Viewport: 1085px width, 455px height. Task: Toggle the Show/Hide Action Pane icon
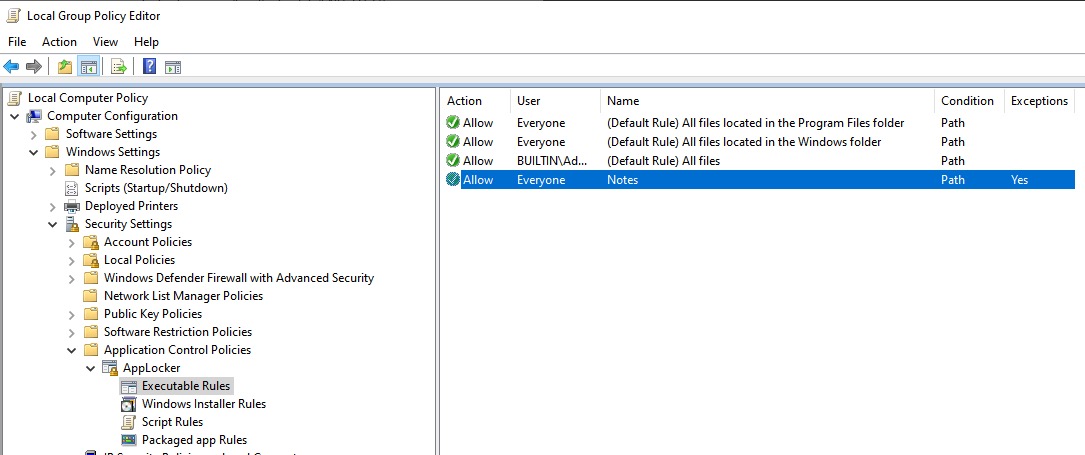[173, 67]
